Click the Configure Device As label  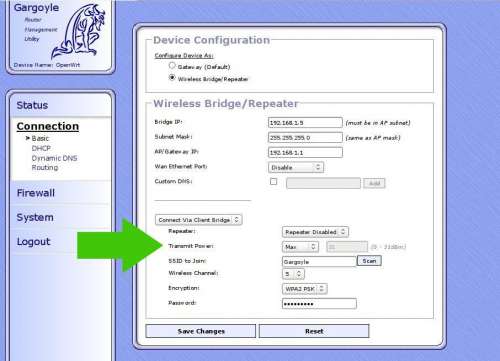[x=184, y=55]
